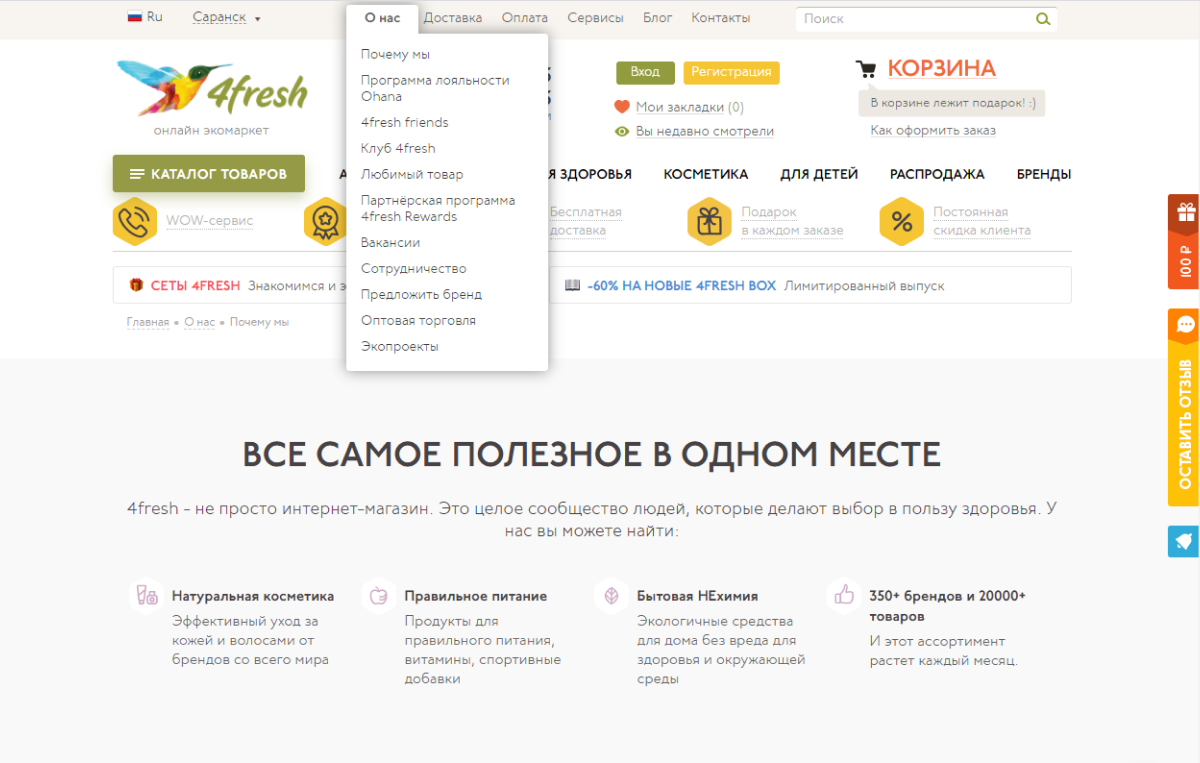Viewport: 1200px width, 763px height.
Task: Open Сервисы in top navigation
Action: (595, 18)
